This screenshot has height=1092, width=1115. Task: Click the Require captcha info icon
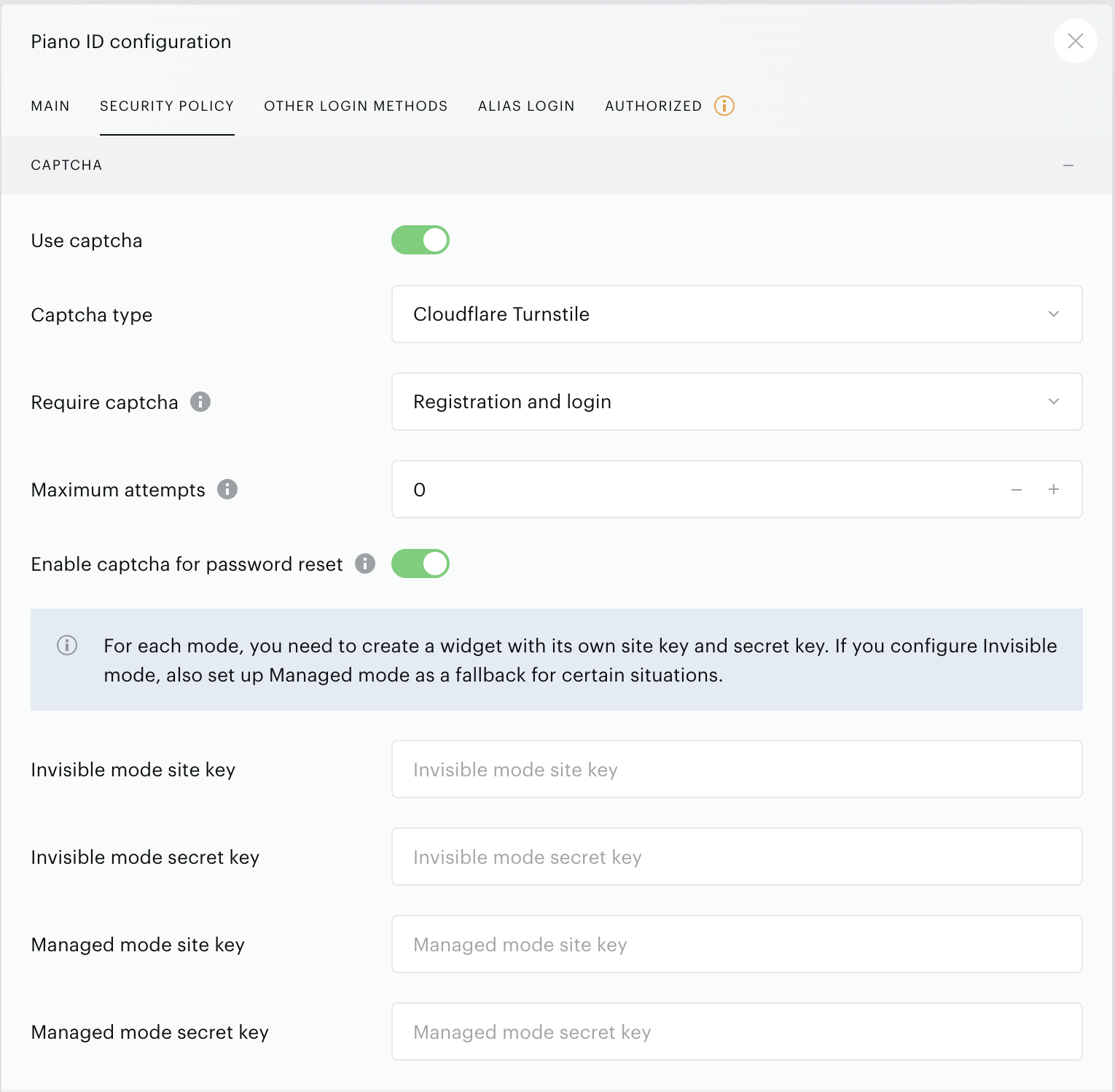point(200,402)
